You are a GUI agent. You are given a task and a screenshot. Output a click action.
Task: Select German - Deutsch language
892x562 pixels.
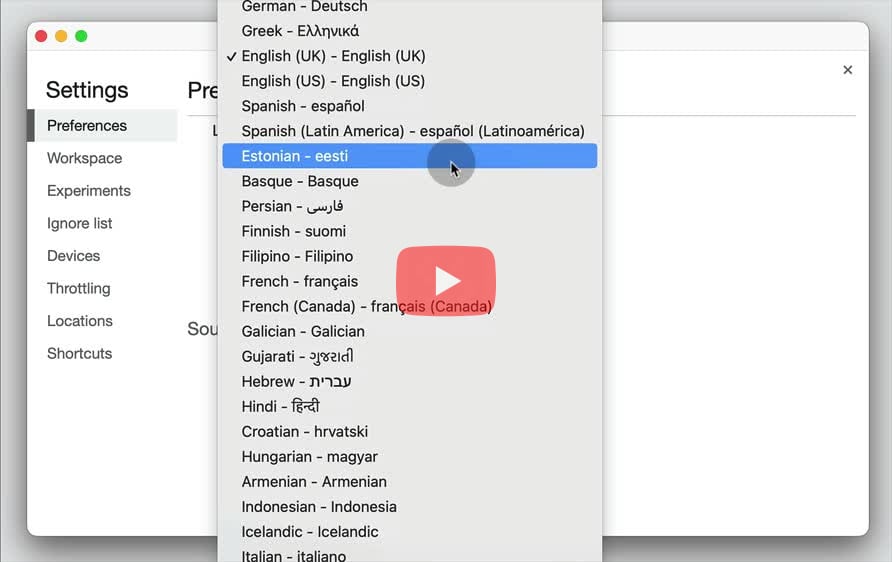[x=410, y=7]
